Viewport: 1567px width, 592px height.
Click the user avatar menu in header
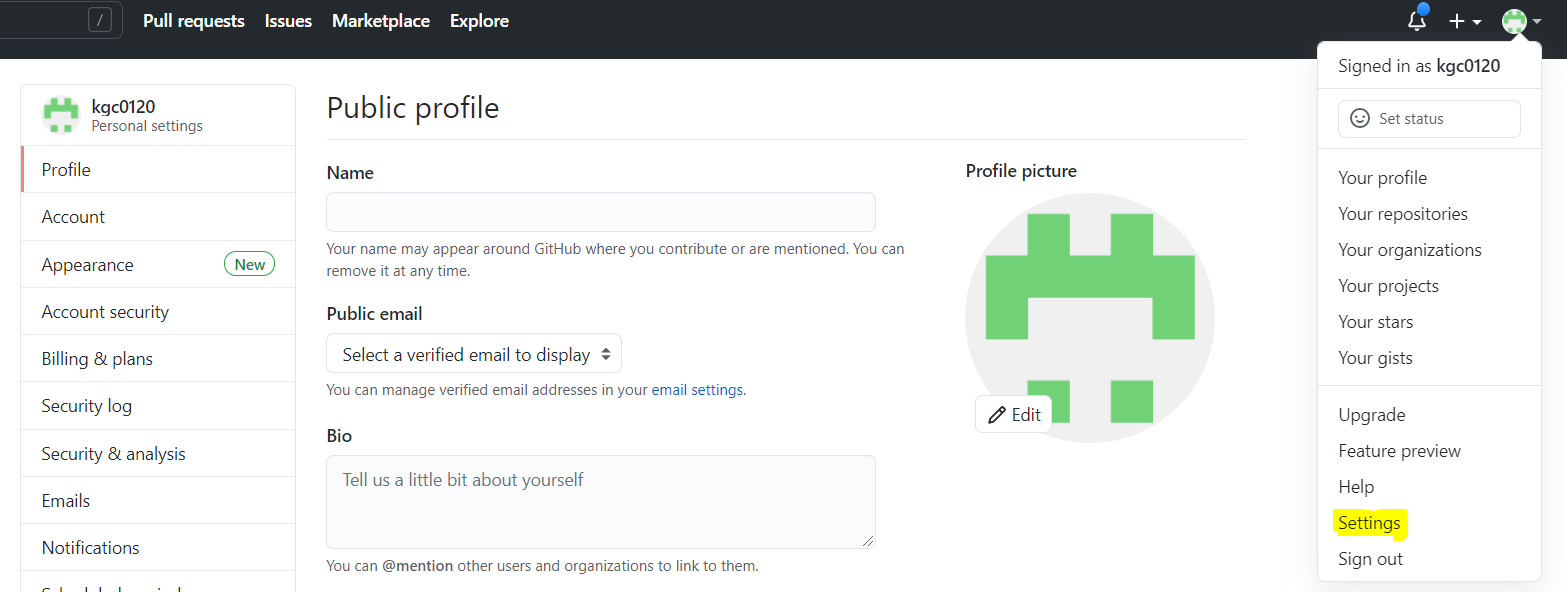1521,21
